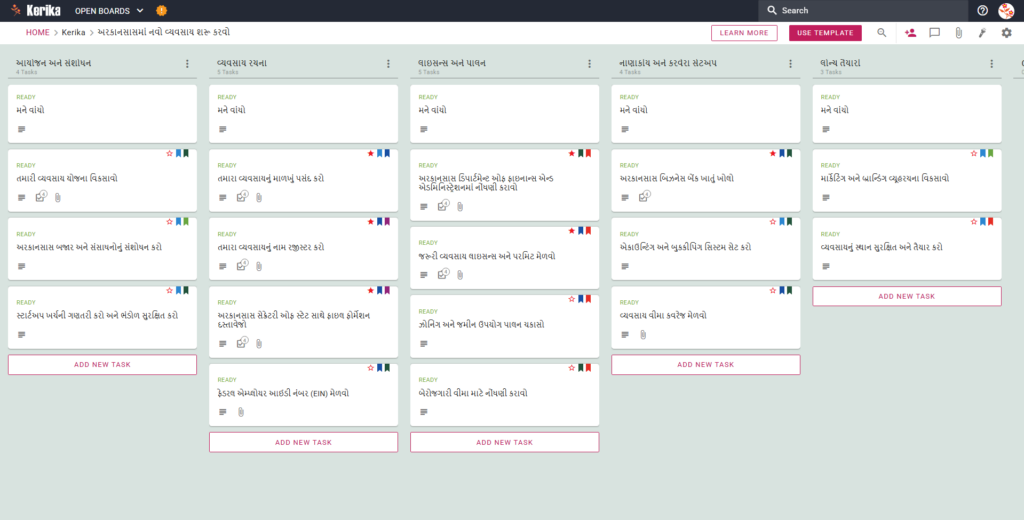This screenshot has width=1024, height=520.
Task: Click red tag on 'જરૂરી વ્યવસાય લાઇસન્સ' card
Action: coord(588,231)
